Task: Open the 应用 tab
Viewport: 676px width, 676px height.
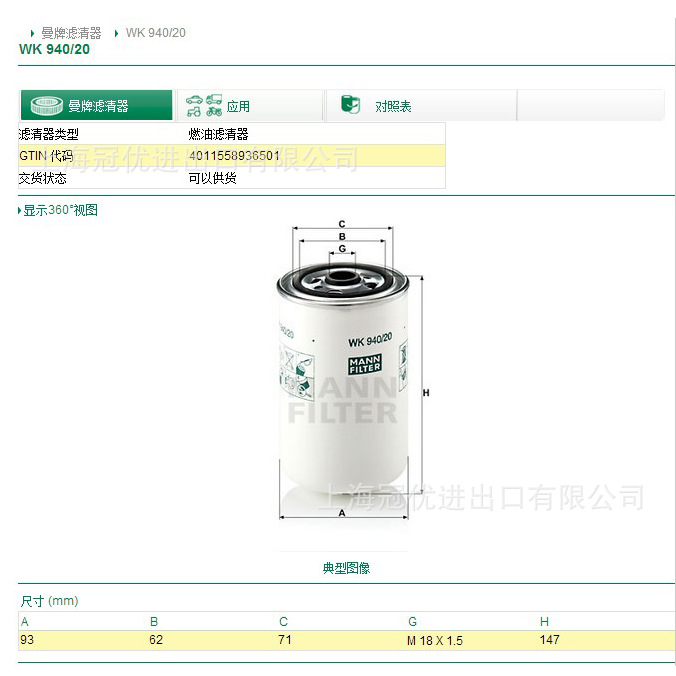Action: coord(250,106)
